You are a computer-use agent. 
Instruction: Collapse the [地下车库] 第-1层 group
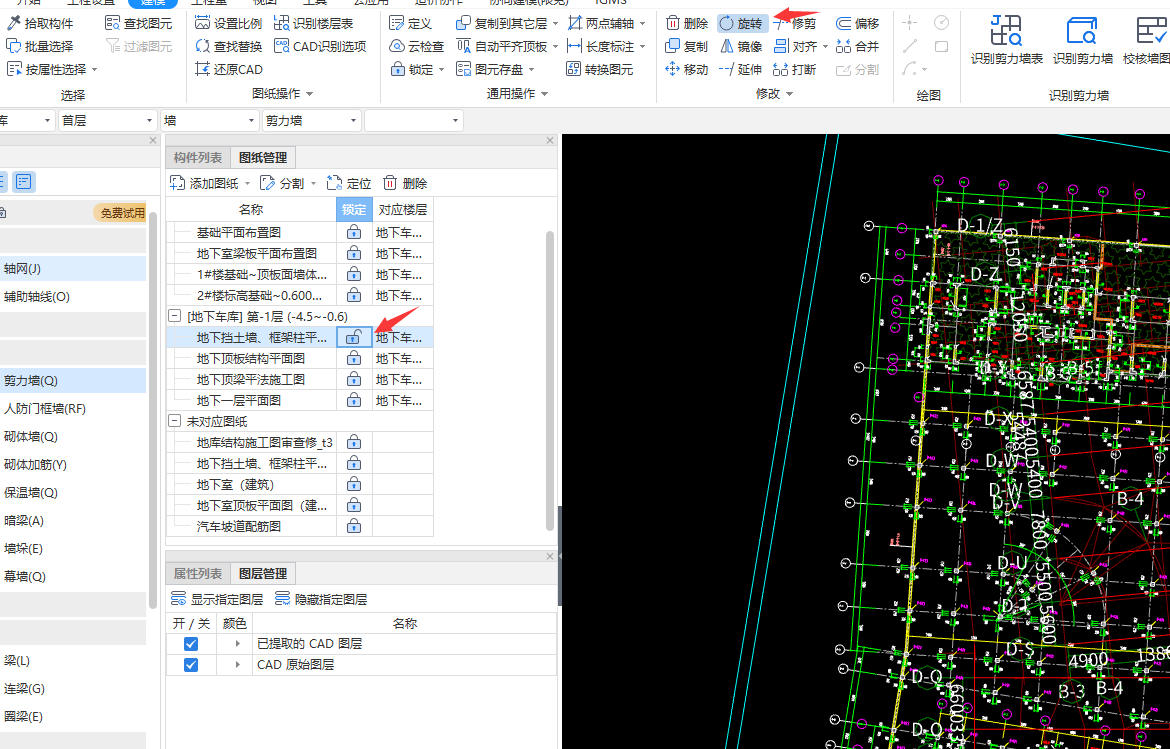175,316
